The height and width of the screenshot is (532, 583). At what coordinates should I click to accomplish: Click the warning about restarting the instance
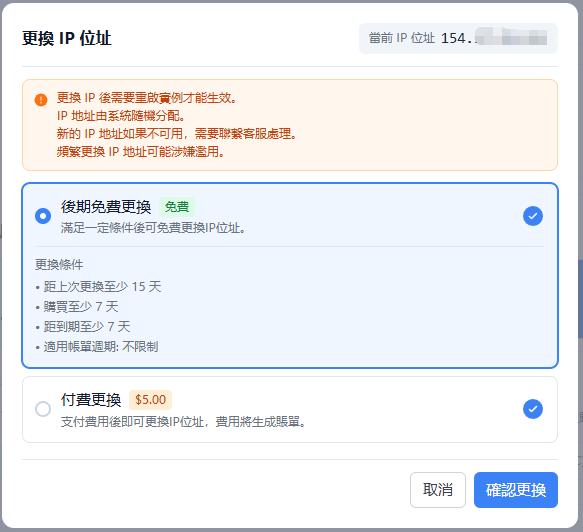pos(146,98)
